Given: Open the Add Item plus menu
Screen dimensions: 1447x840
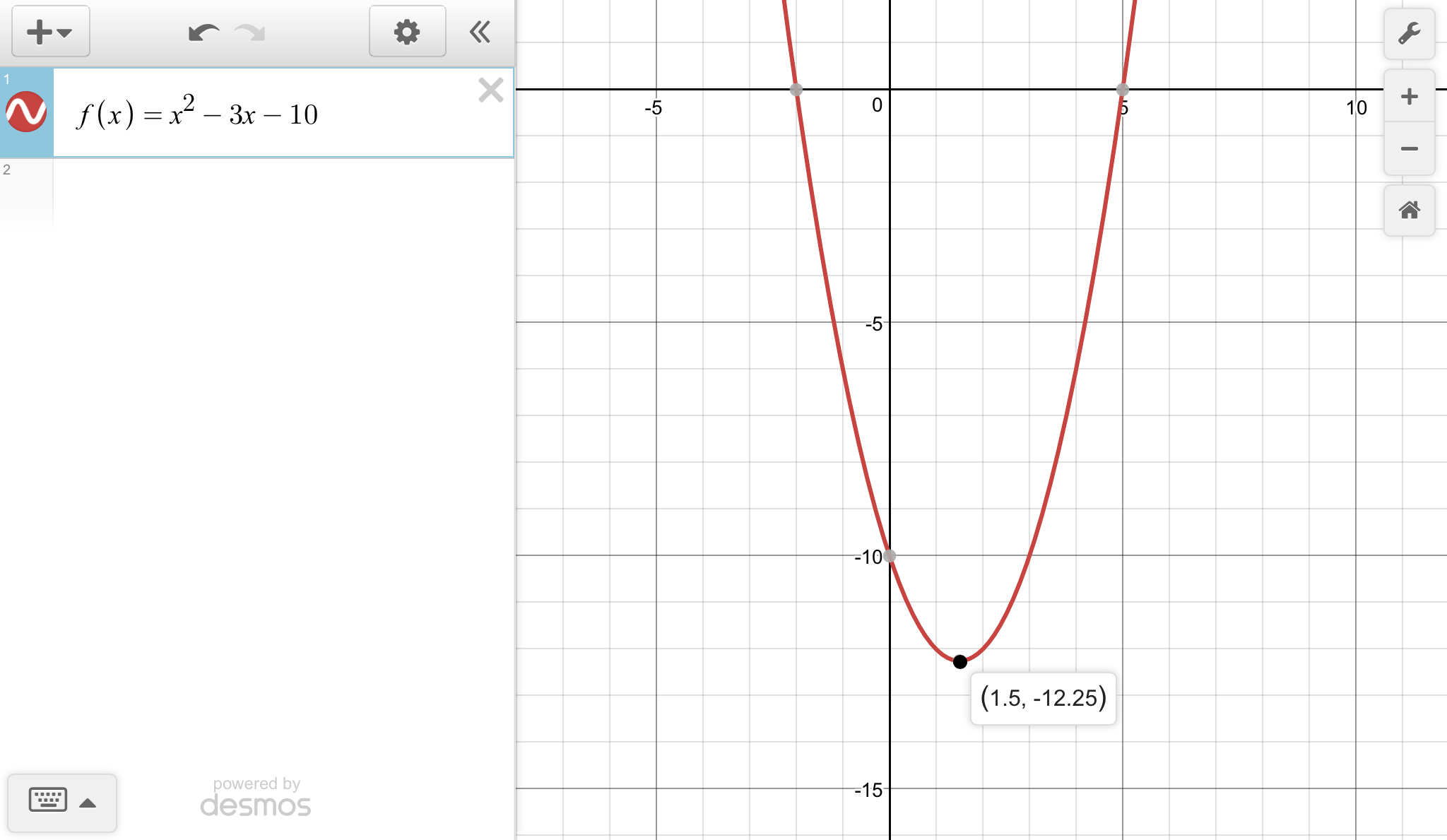Looking at the screenshot, I should [x=50, y=32].
